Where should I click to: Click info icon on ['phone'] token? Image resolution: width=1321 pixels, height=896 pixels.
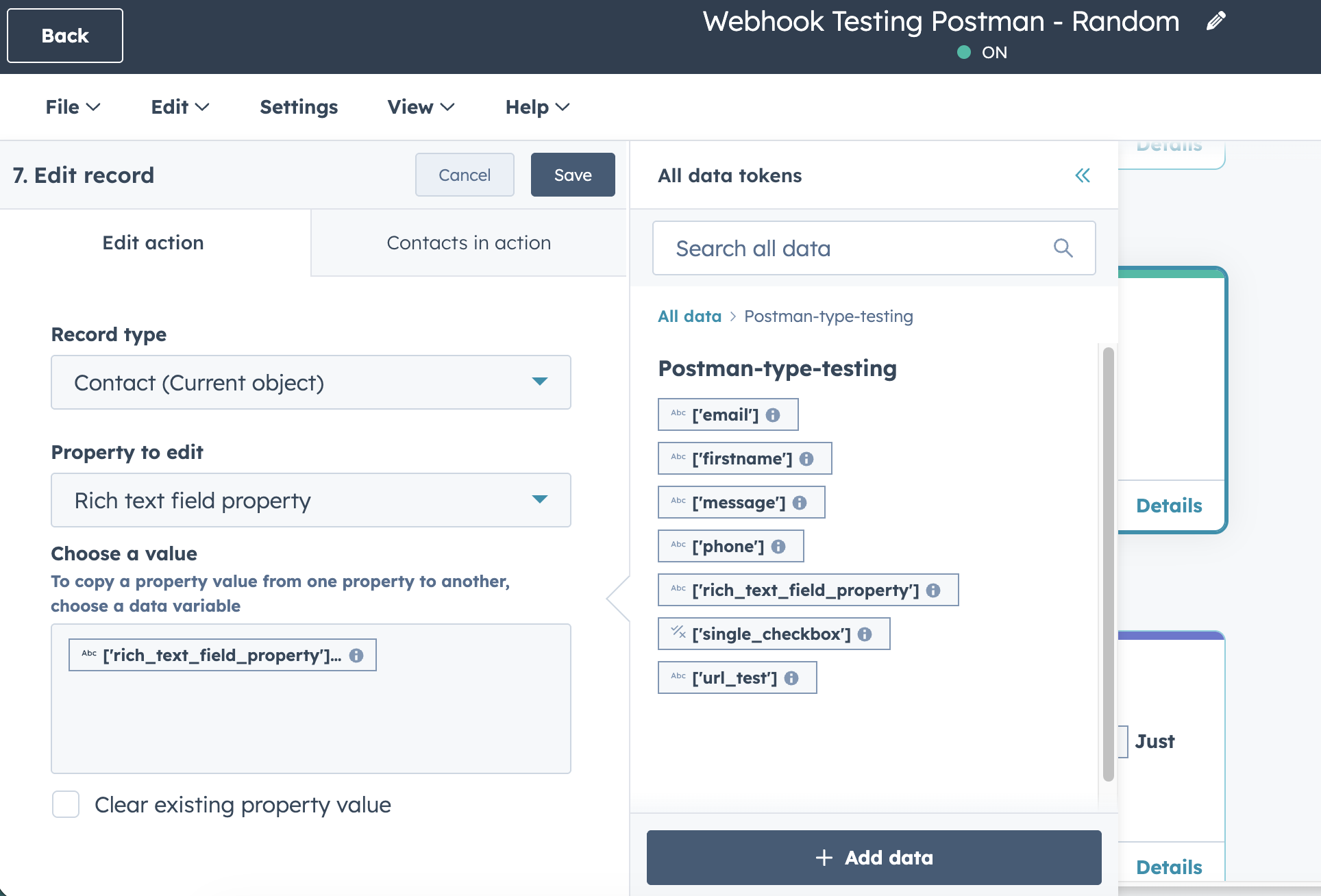[x=778, y=546]
